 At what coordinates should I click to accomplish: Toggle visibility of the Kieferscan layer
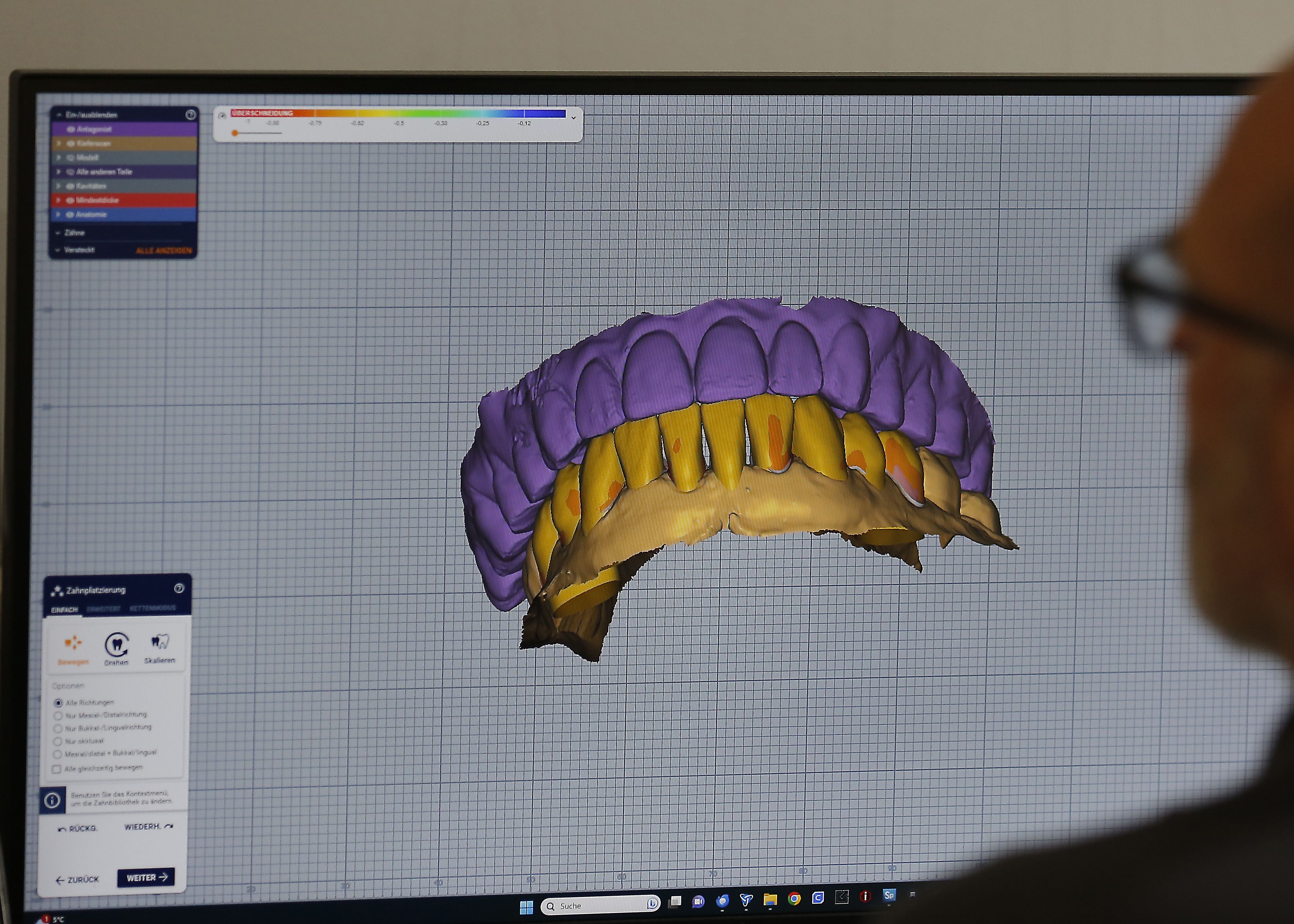coord(71,144)
